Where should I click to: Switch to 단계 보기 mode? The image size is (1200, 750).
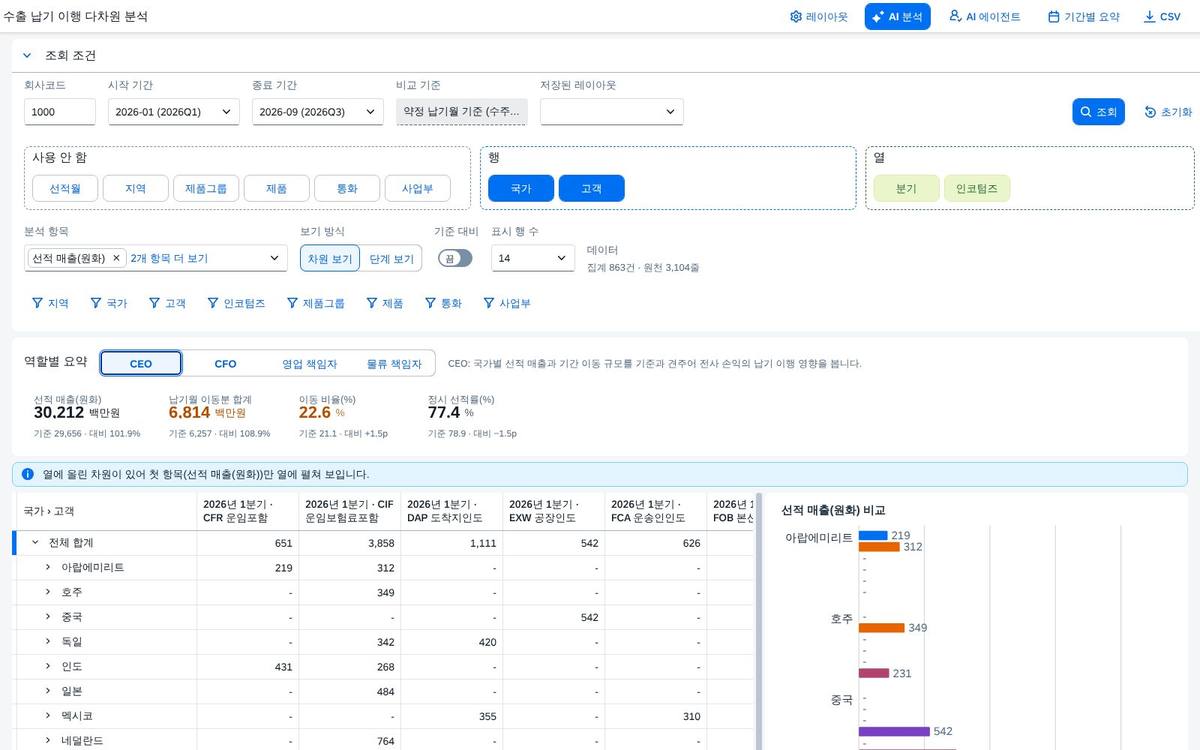[x=391, y=258]
